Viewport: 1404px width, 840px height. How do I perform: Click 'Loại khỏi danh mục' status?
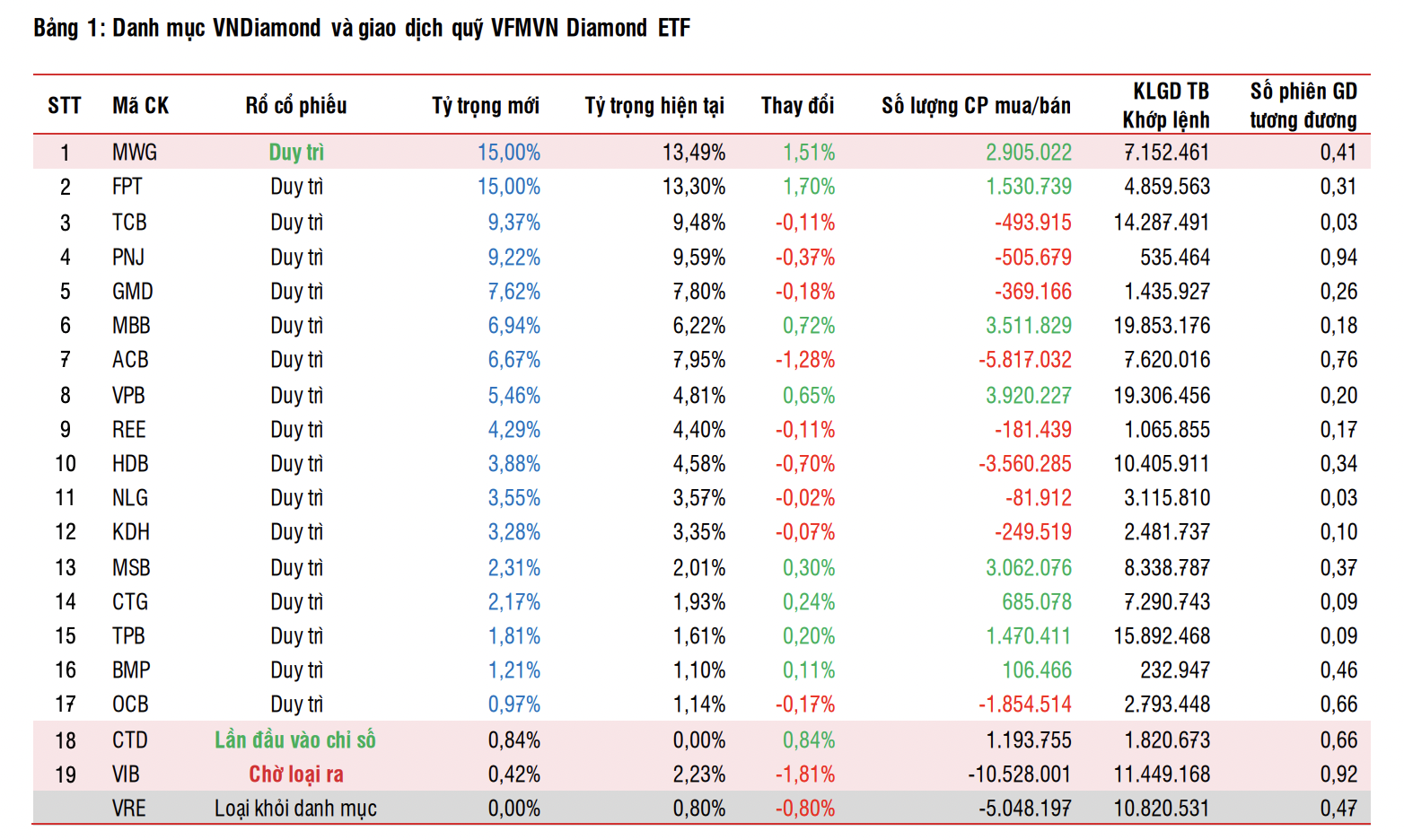click(x=295, y=809)
